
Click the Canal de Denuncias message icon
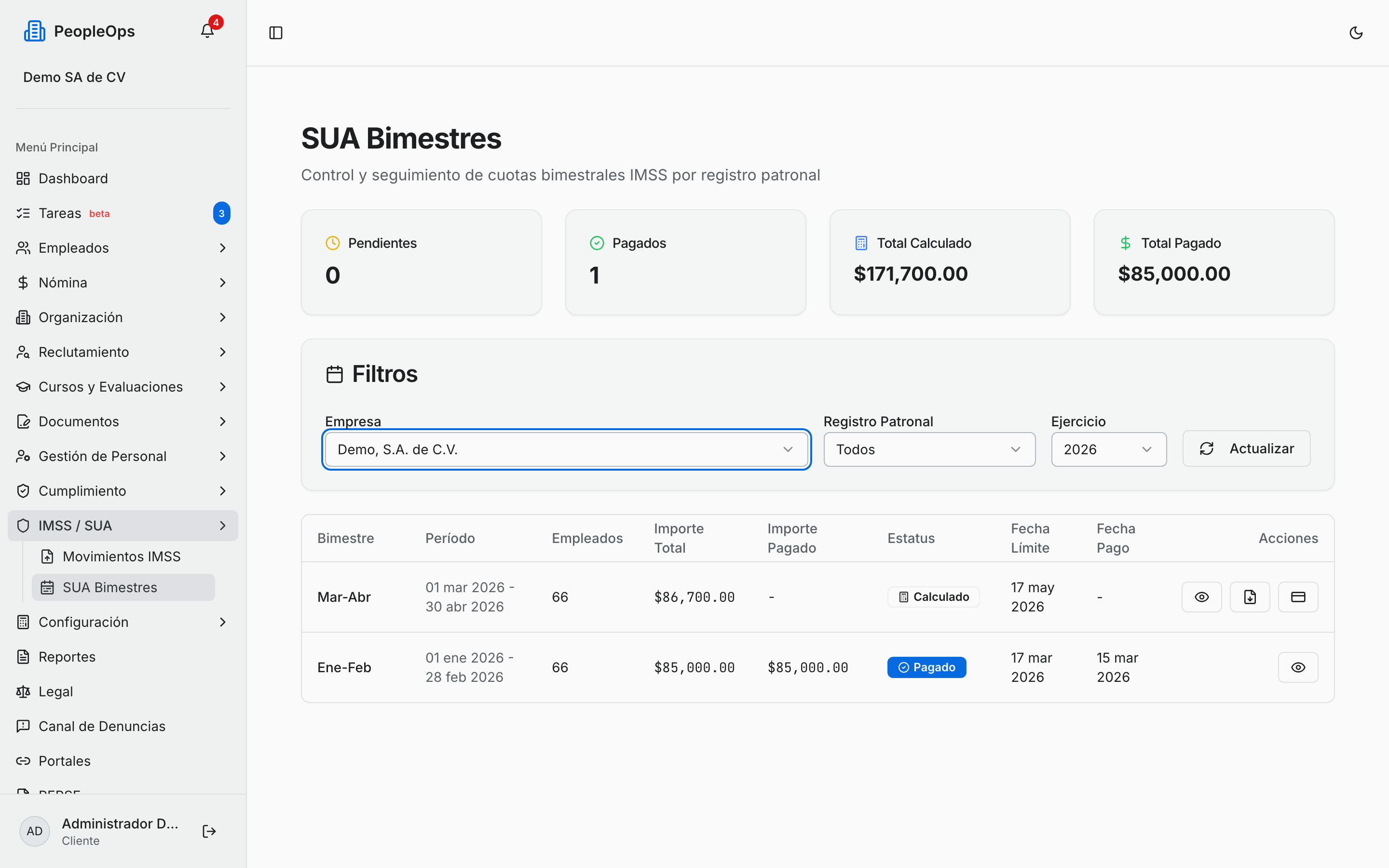(x=23, y=726)
